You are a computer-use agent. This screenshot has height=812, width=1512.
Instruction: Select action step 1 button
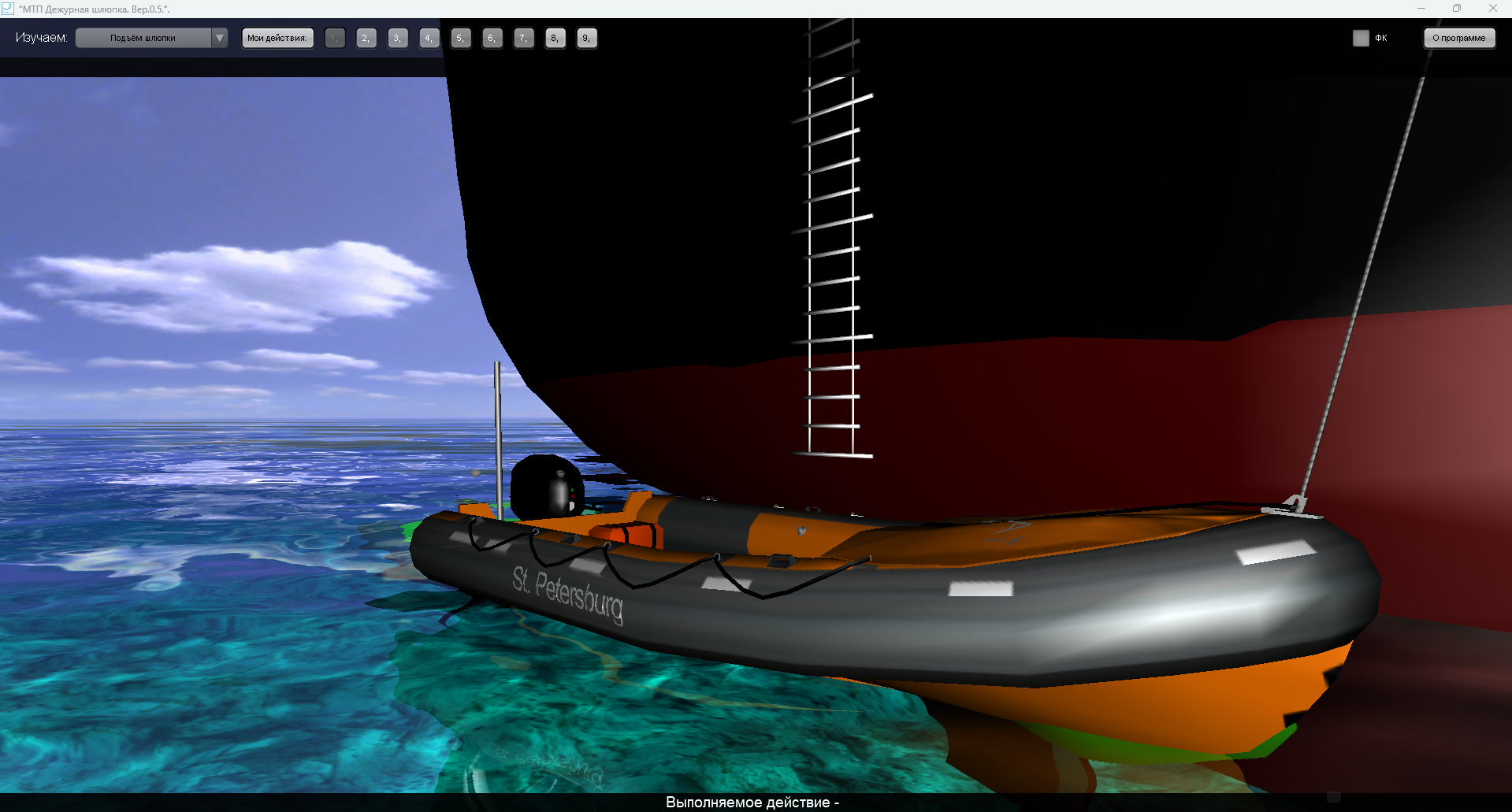[x=335, y=38]
